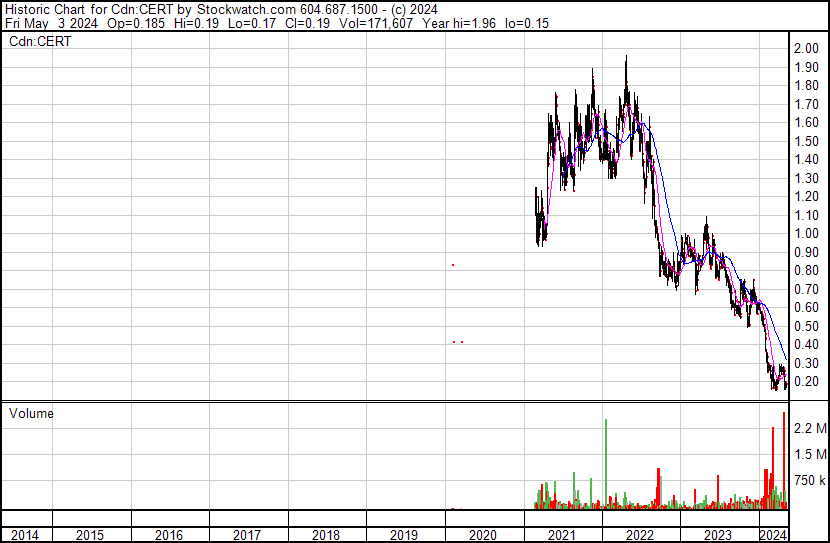This screenshot has width=830, height=543.
Task: Click the 1.5 M volume axis label
Action: coord(808,455)
